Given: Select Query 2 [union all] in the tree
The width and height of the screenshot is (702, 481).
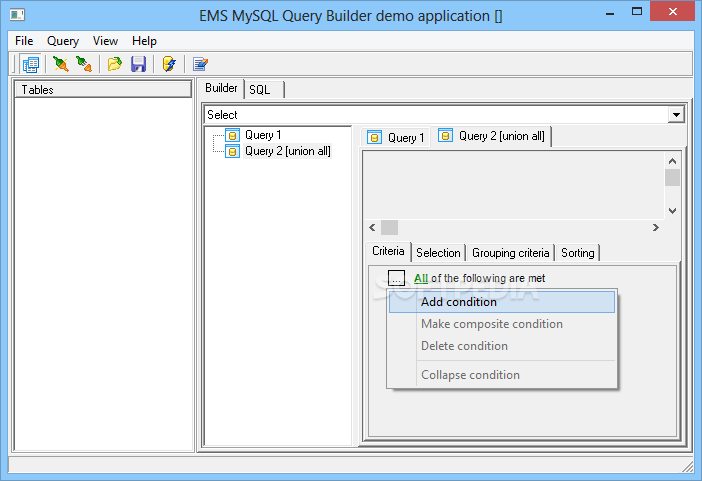Looking at the screenshot, I should [287, 151].
